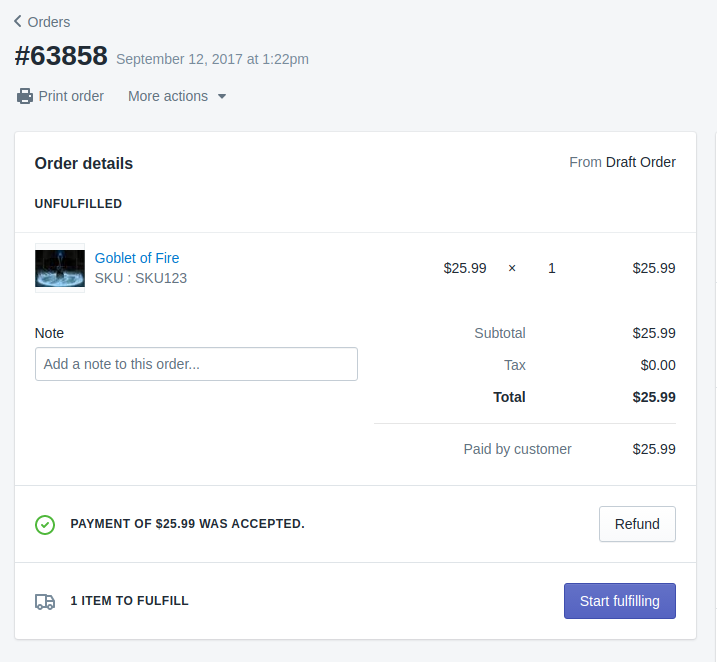Open the Draft Order link

640,162
